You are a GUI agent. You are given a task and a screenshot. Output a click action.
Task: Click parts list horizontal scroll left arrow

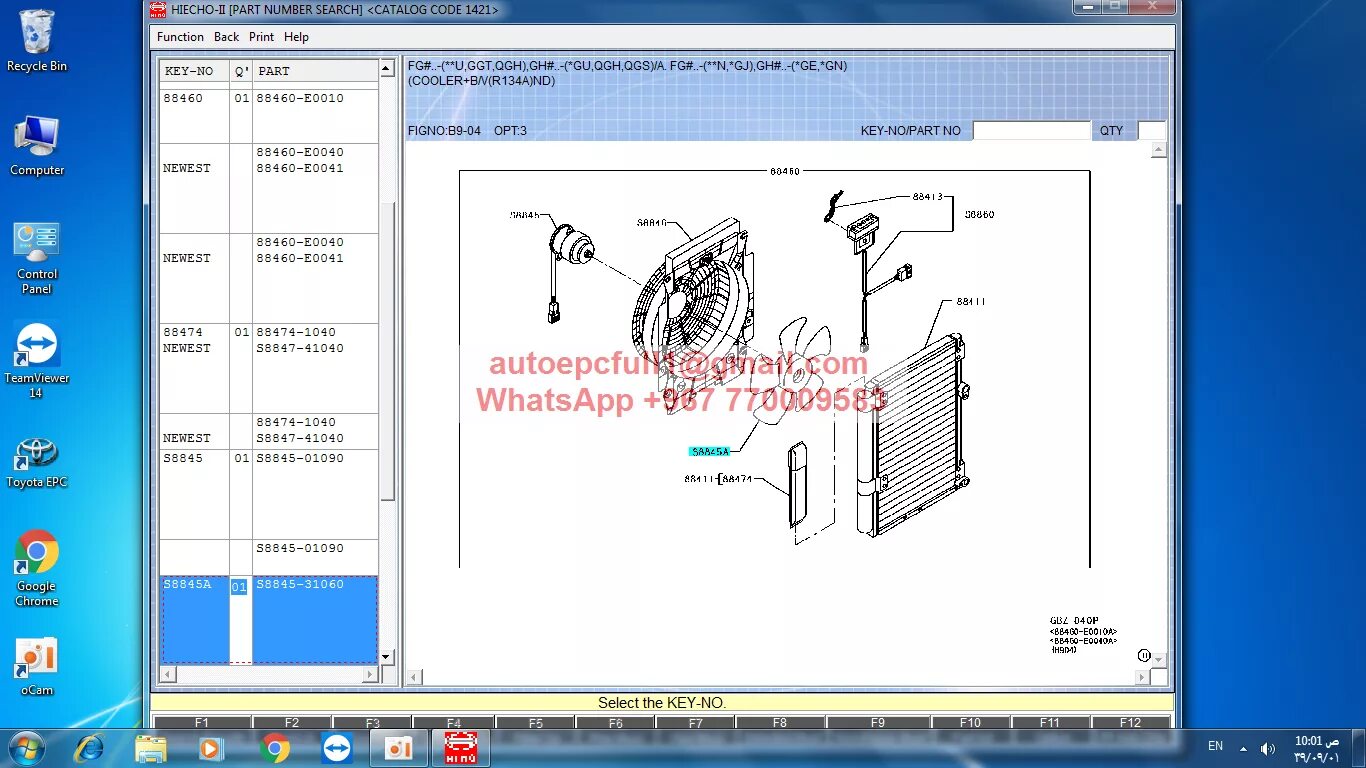pyautogui.click(x=168, y=675)
